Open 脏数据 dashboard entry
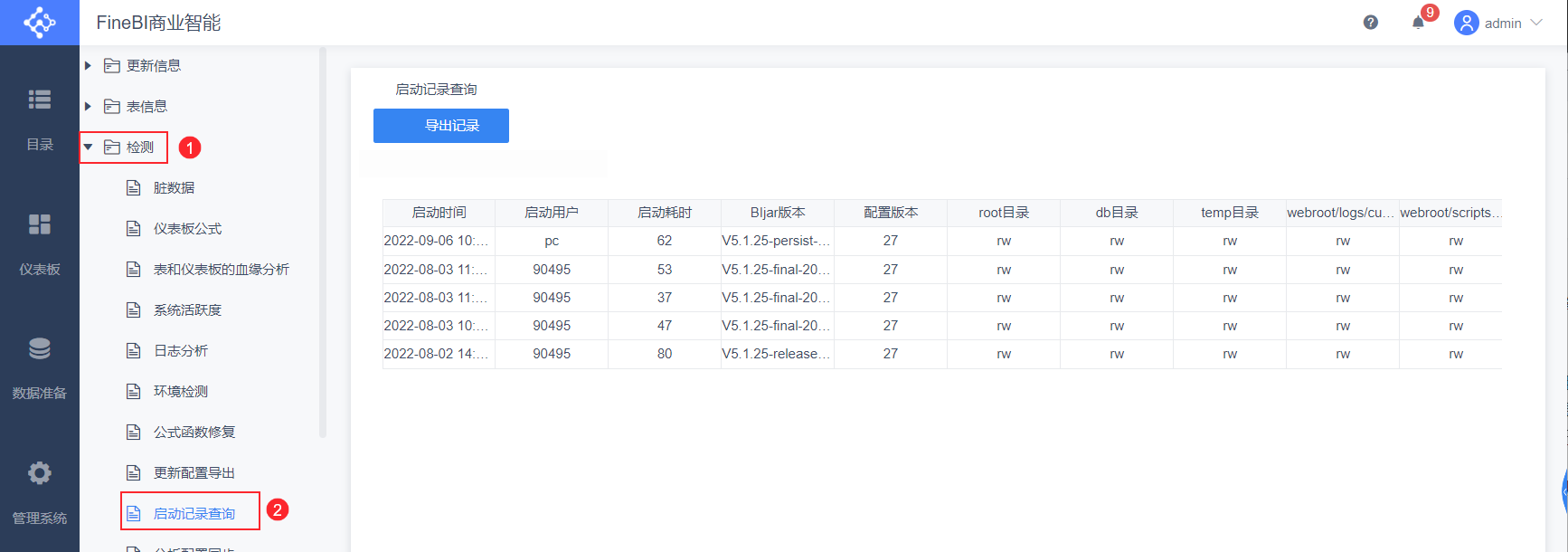This screenshot has height=552, width=1568. pyautogui.click(x=174, y=188)
